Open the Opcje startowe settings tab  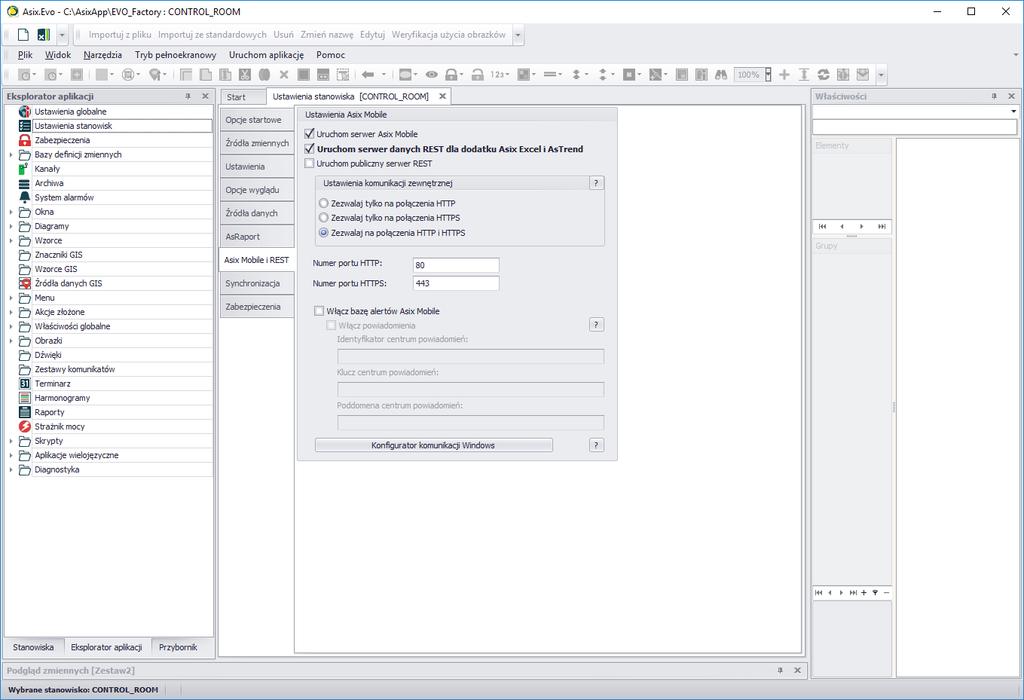coord(257,120)
